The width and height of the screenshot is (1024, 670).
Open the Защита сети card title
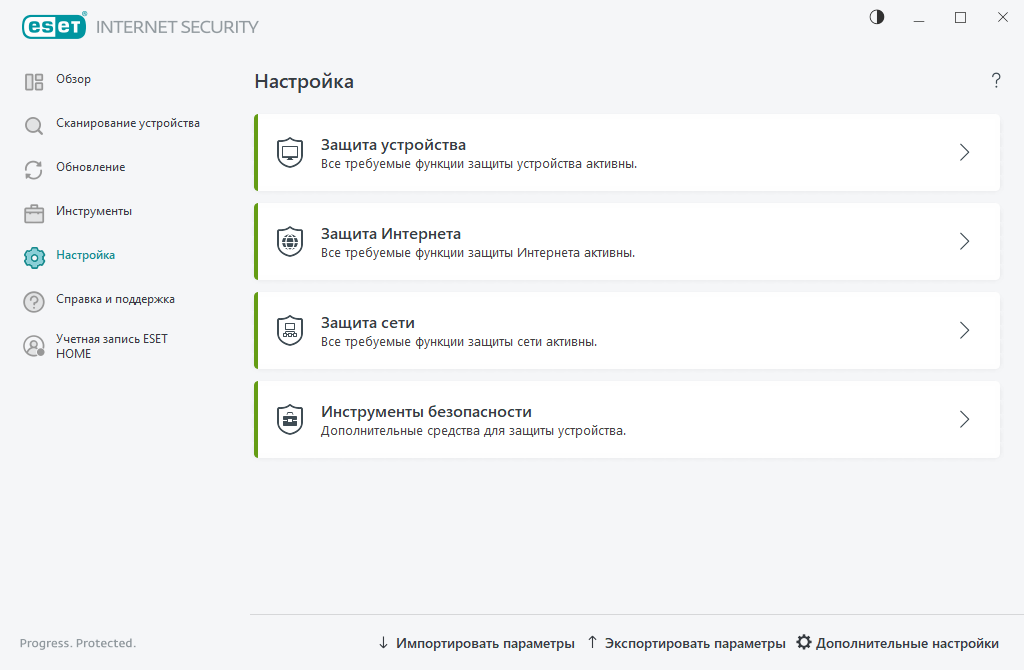[368, 323]
